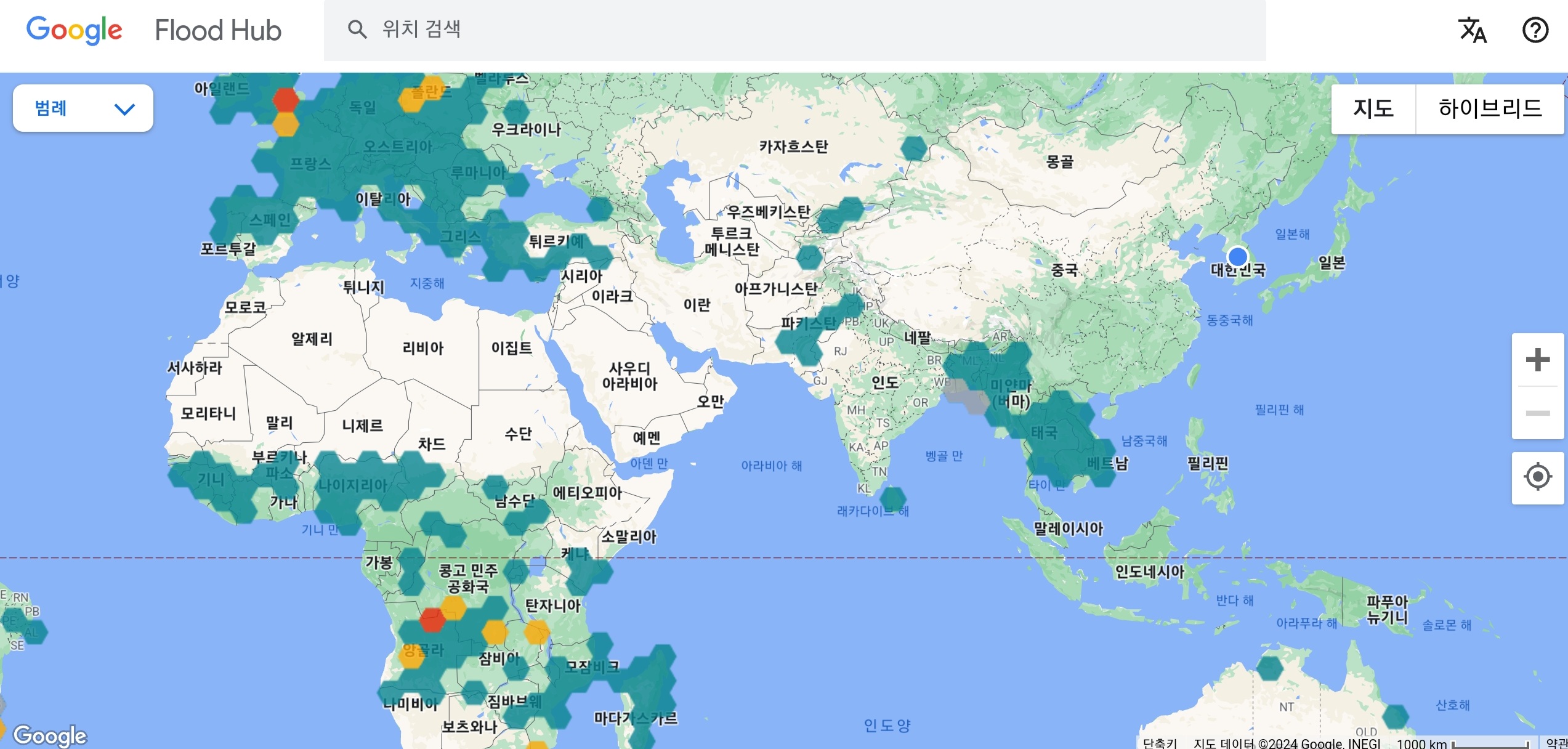Switch to 하이브리드 hybrid view
The image size is (1568, 749).
tap(1489, 109)
